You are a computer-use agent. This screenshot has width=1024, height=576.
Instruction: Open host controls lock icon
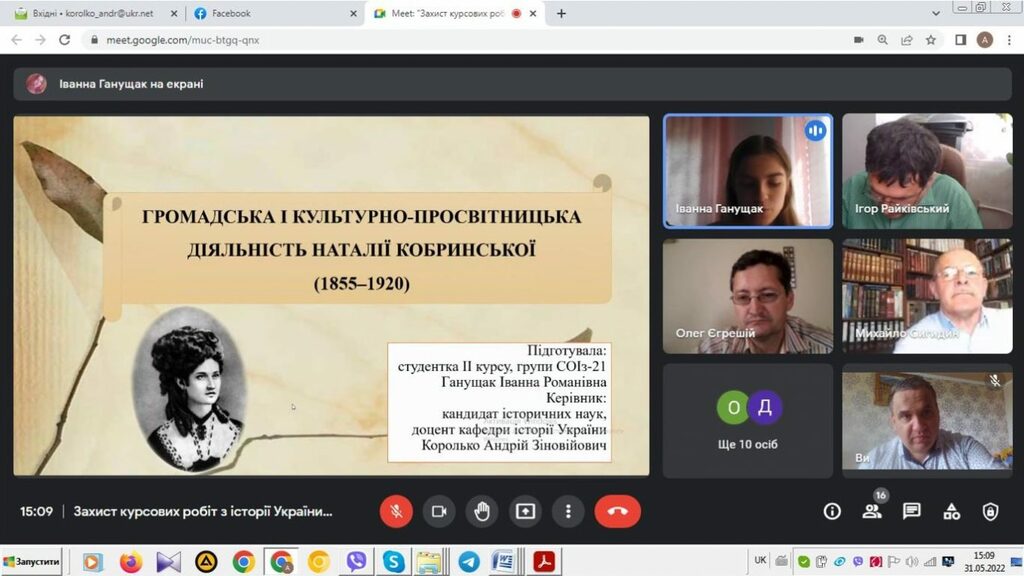[x=990, y=511]
